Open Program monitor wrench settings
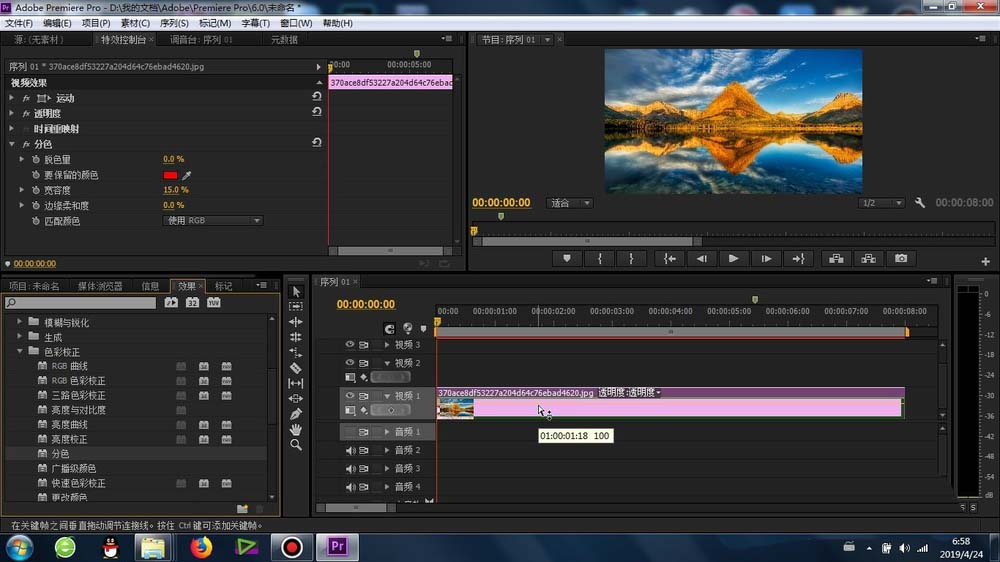Image resolution: width=1000 pixels, height=562 pixels. (x=920, y=203)
